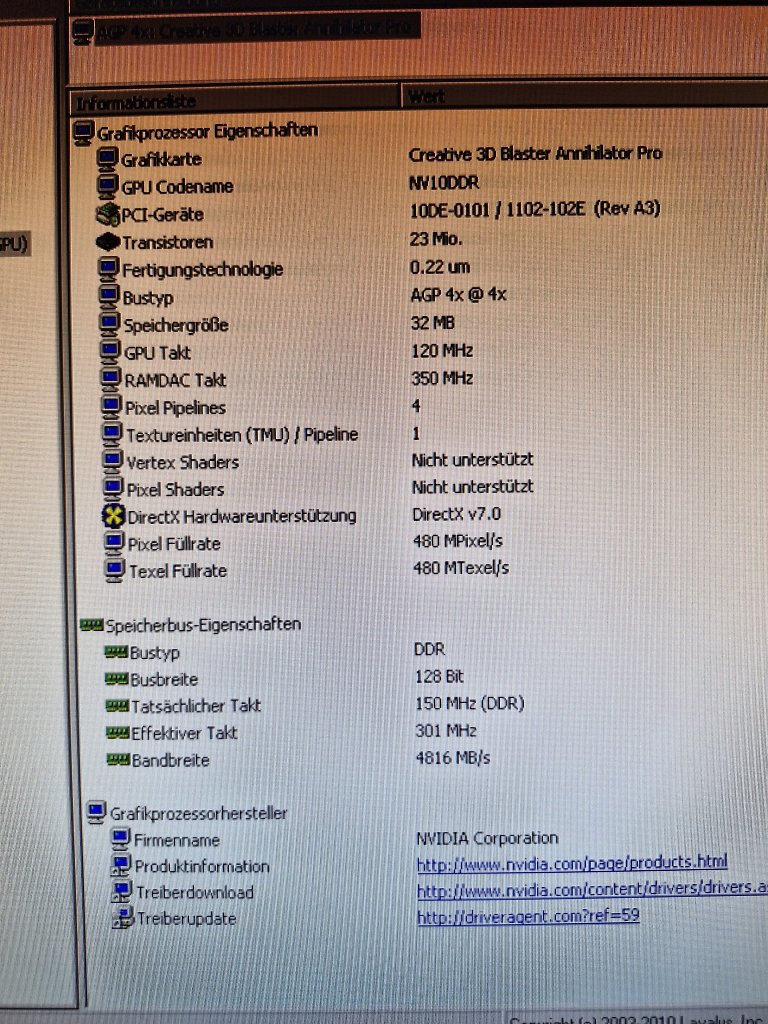Click the Vertex Shaders icon

coord(113,462)
